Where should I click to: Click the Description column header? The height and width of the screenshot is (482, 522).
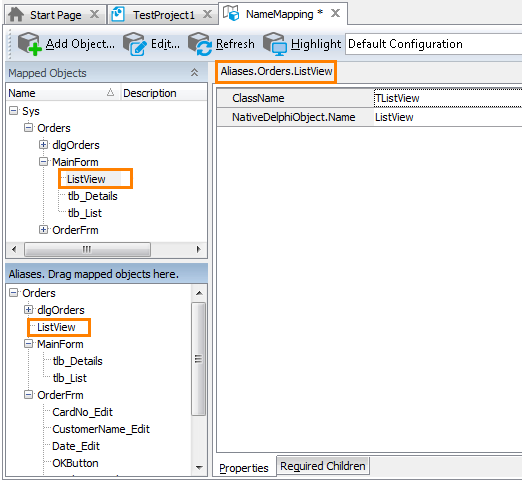pyautogui.click(x=164, y=93)
